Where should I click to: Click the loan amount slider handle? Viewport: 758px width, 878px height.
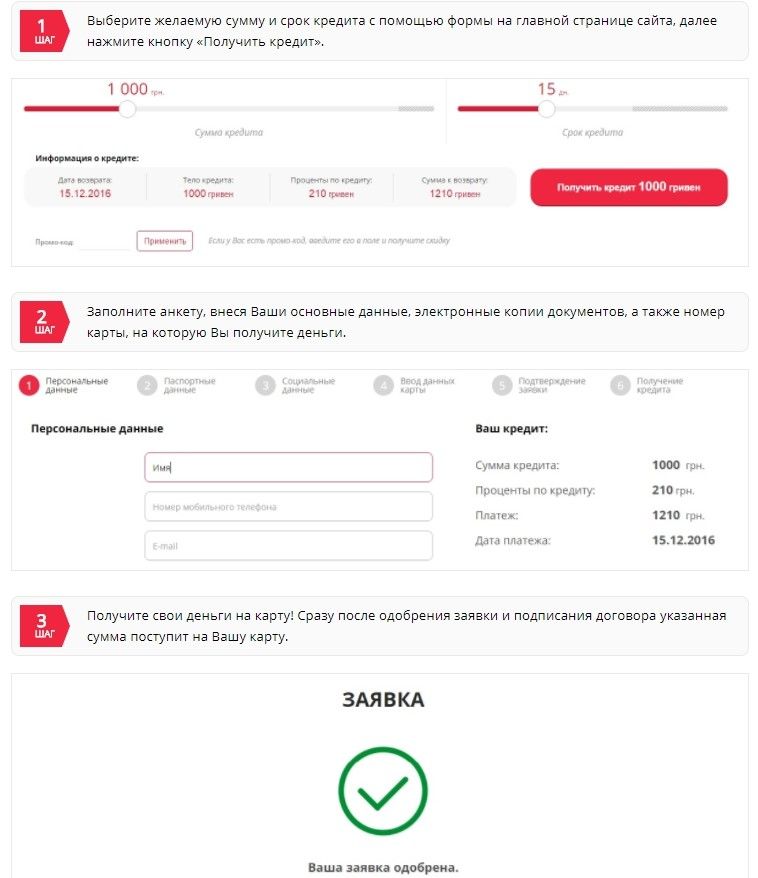point(127,109)
